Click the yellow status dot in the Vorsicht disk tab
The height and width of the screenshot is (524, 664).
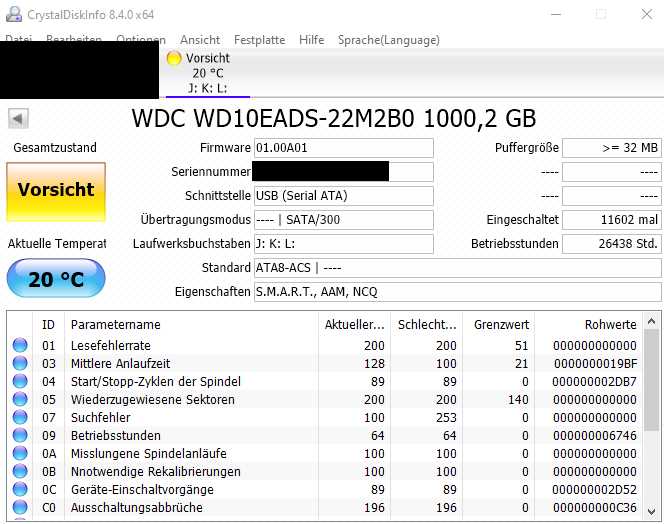click(174, 58)
